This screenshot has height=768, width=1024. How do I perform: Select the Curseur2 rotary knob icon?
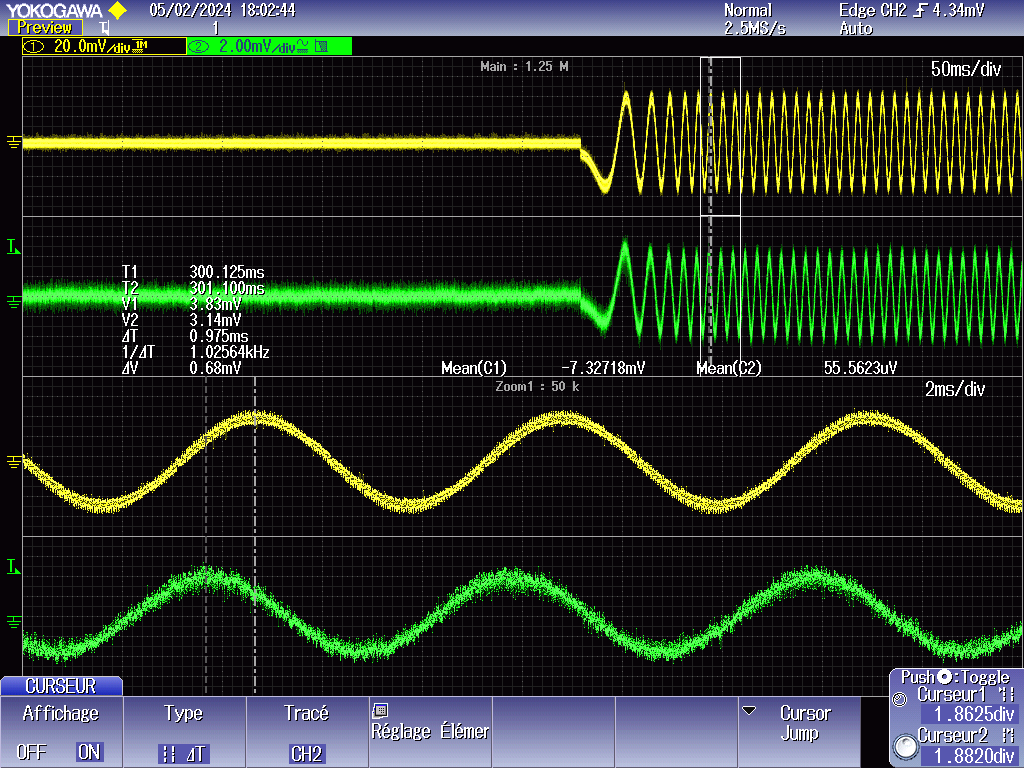[x=904, y=745]
